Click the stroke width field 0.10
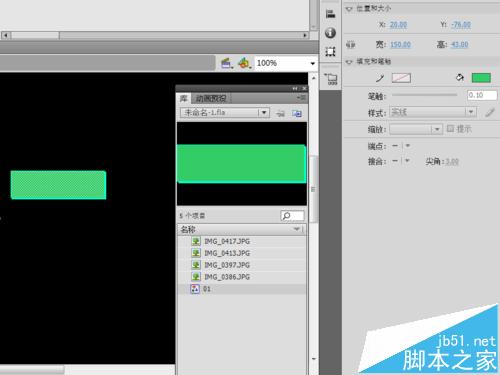 [482, 95]
